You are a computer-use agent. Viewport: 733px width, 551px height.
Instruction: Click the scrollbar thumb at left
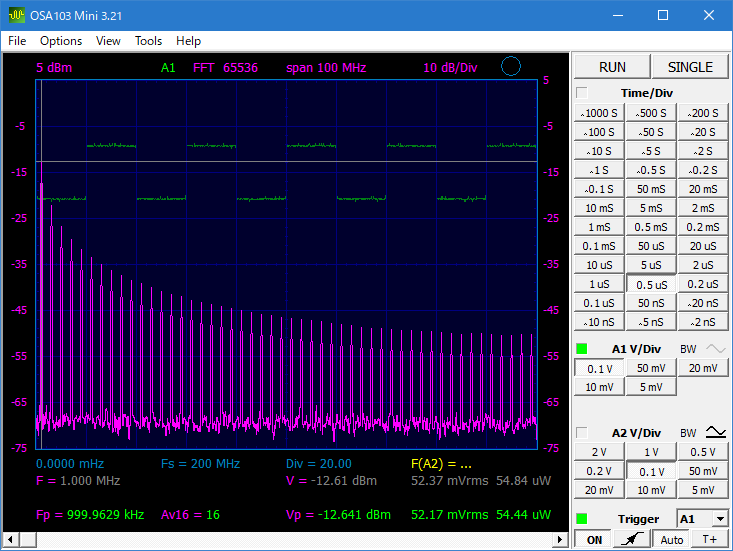tap(28, 539)
